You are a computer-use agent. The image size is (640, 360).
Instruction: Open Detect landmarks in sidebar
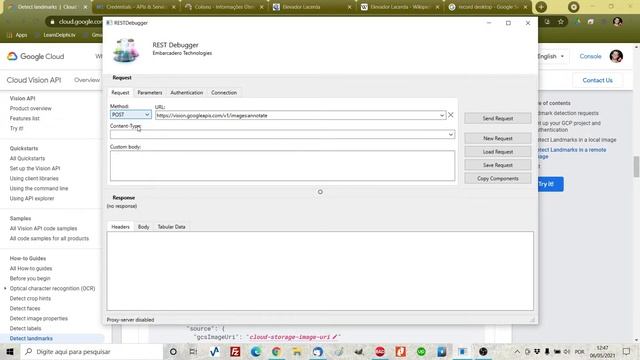31,338
